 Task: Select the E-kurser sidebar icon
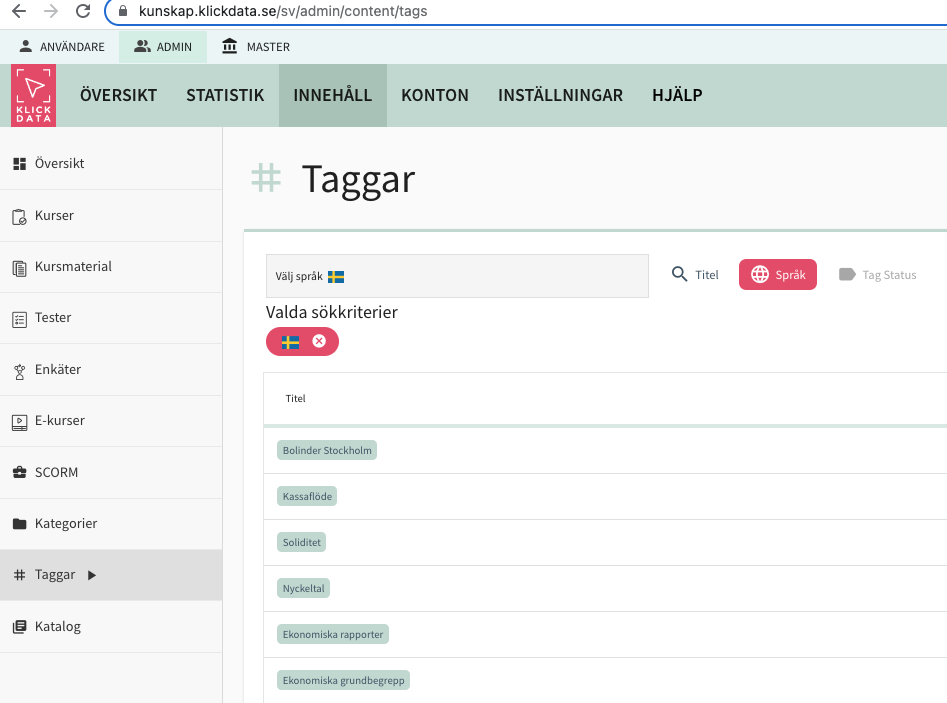(18, 420)
